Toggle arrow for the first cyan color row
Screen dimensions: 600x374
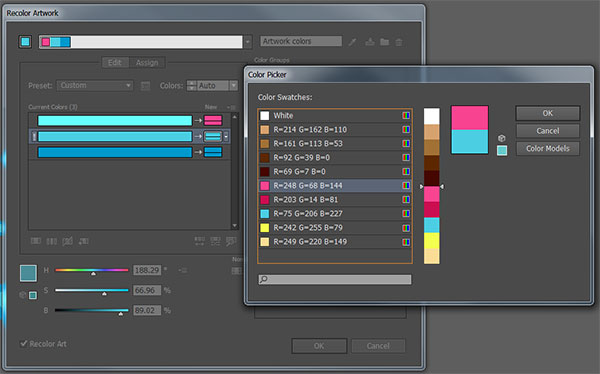point(198,121)
